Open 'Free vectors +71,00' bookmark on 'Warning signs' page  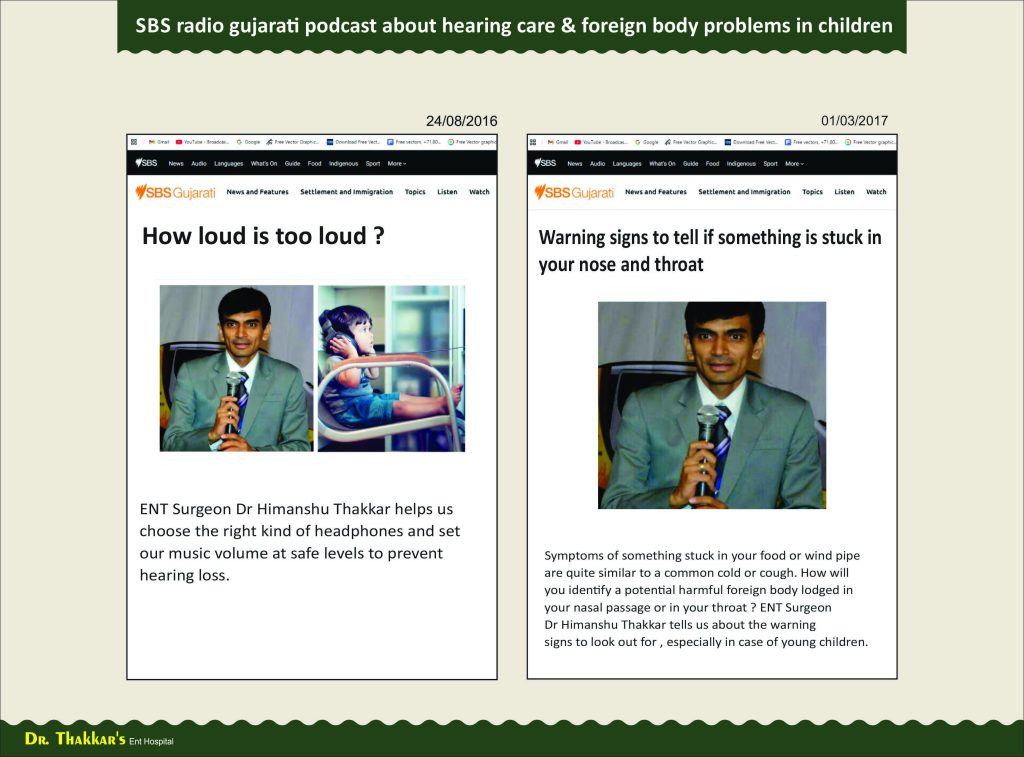[x=812, y=142]
